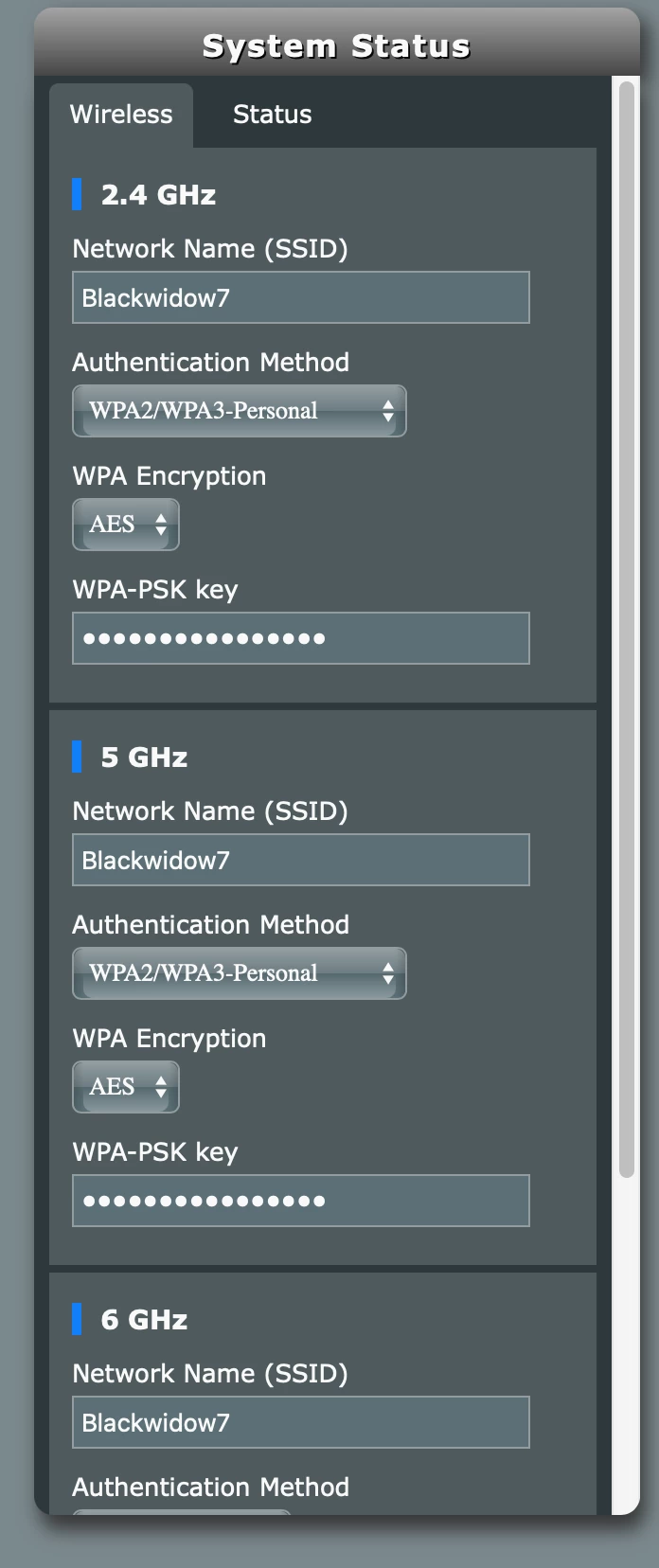Click the blue marker beside 6 GHz

[77, 1319]
